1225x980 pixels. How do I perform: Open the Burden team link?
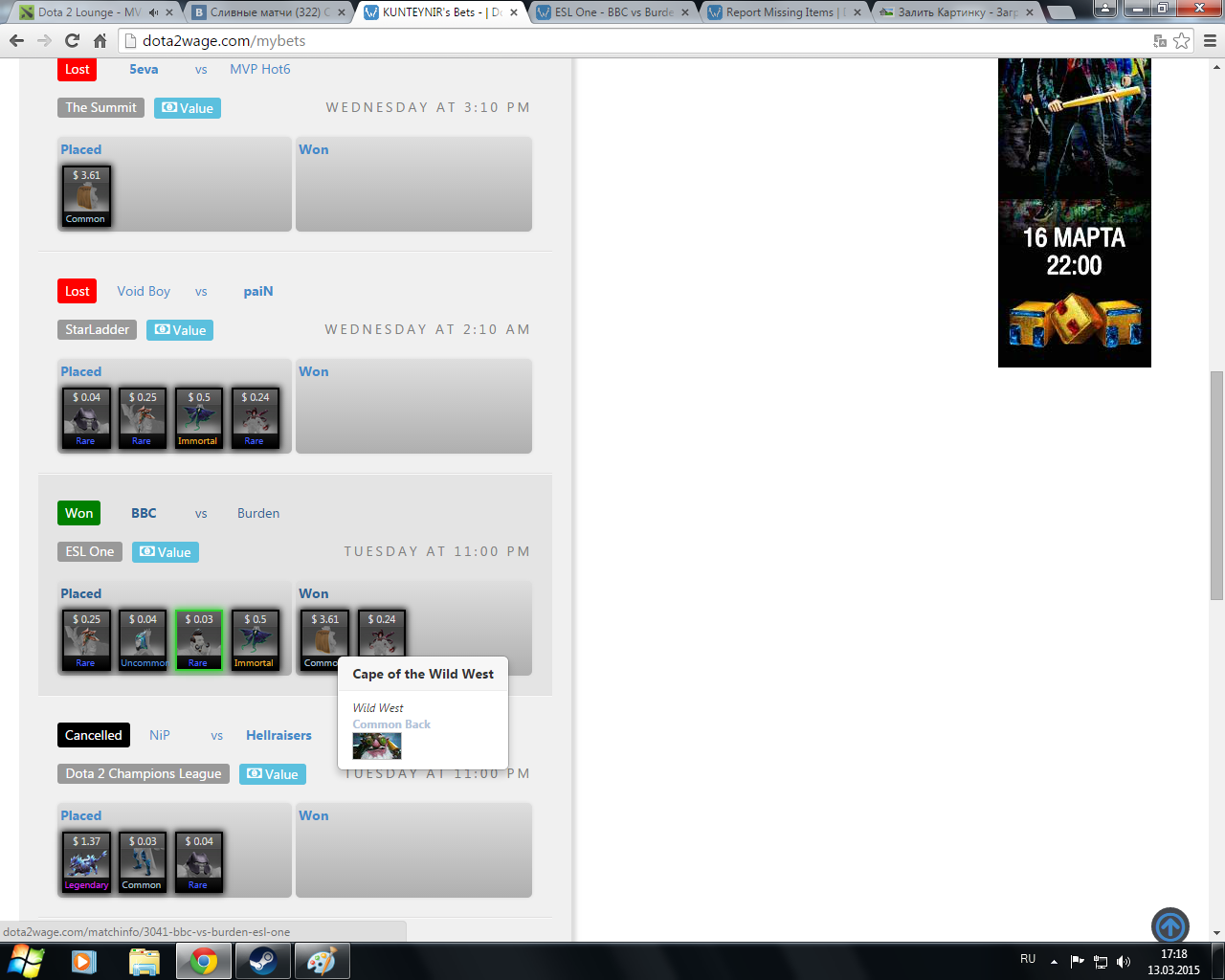258,513
